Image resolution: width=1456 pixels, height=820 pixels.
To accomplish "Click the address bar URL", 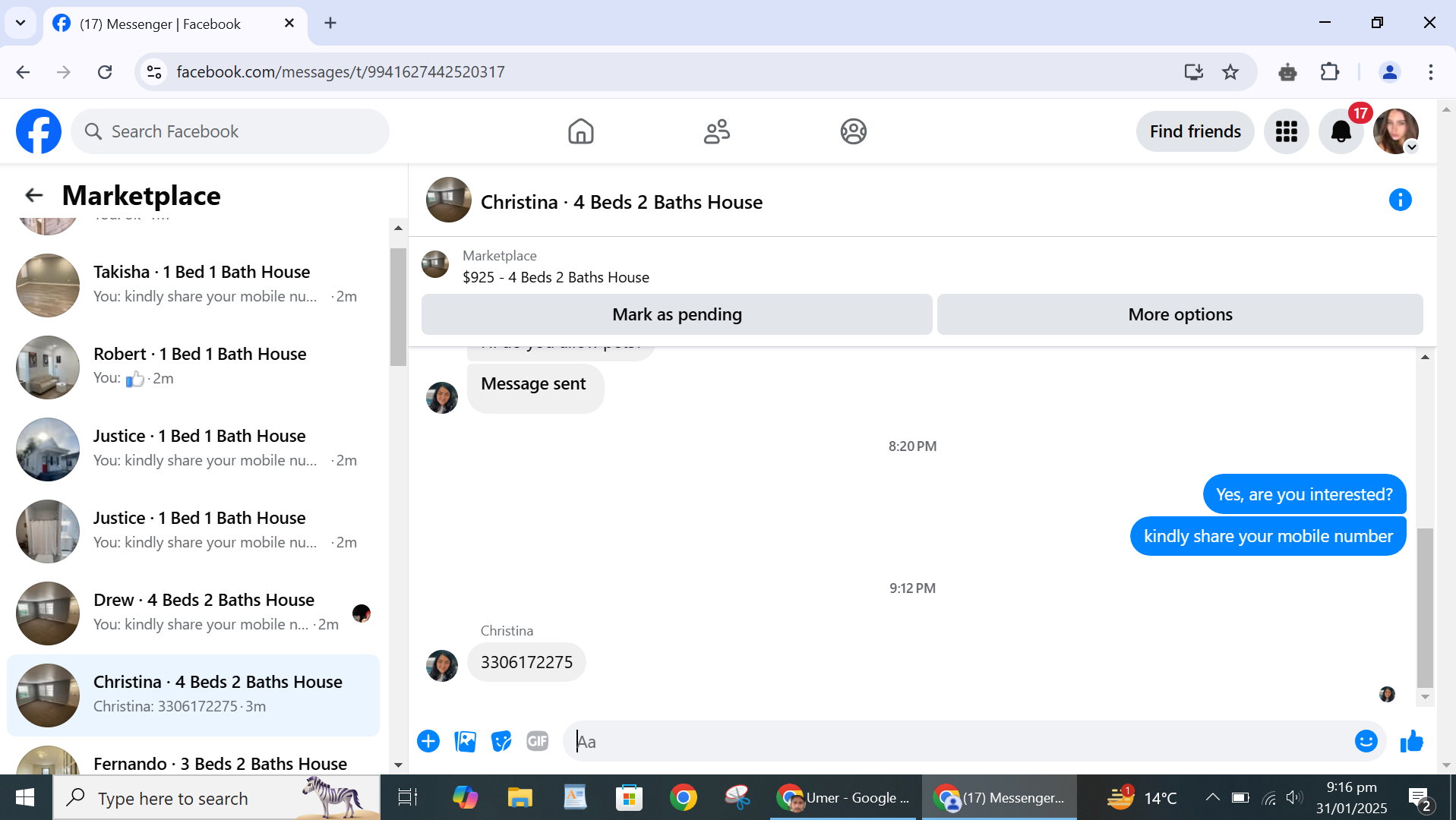I will click(340, 72).
